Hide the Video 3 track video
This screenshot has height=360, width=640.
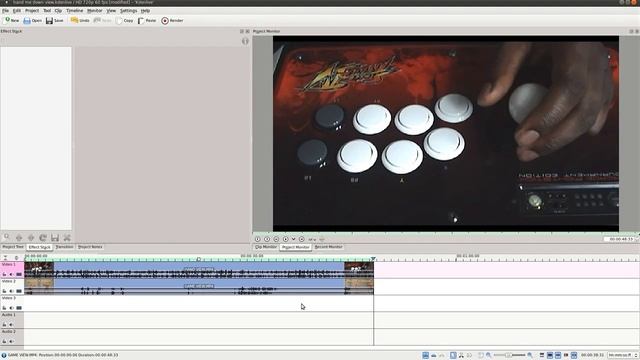(x=19, y=308)
